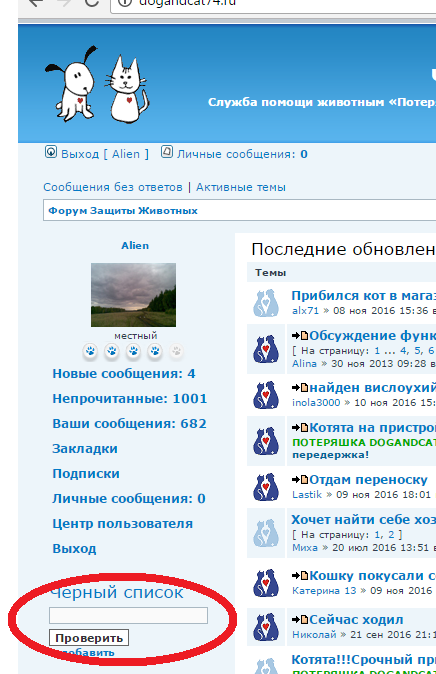This screenshot has height=674, width=436.
Task: Jump to new post arrow for Обсуждение функций
Action: 300,335
